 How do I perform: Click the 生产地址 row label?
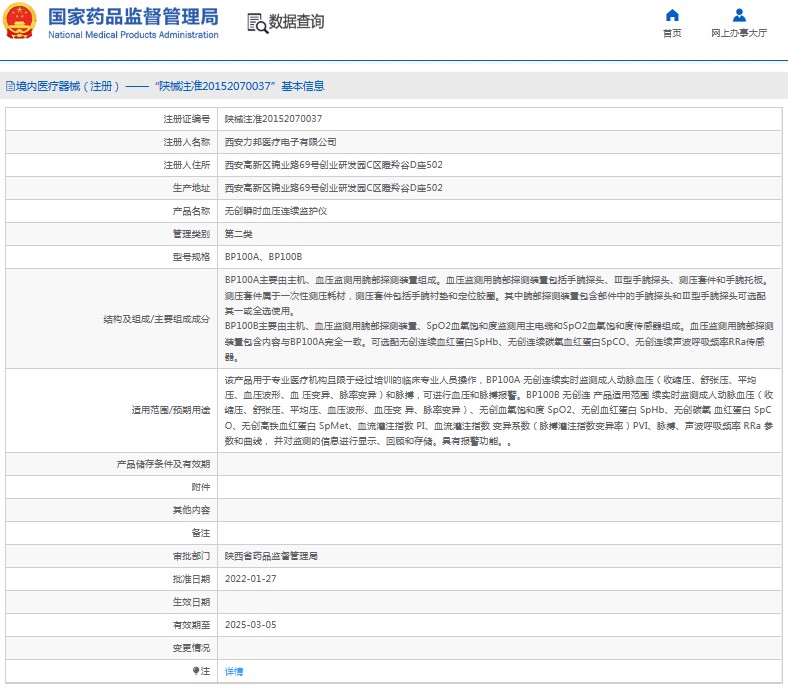pos(191,188)
